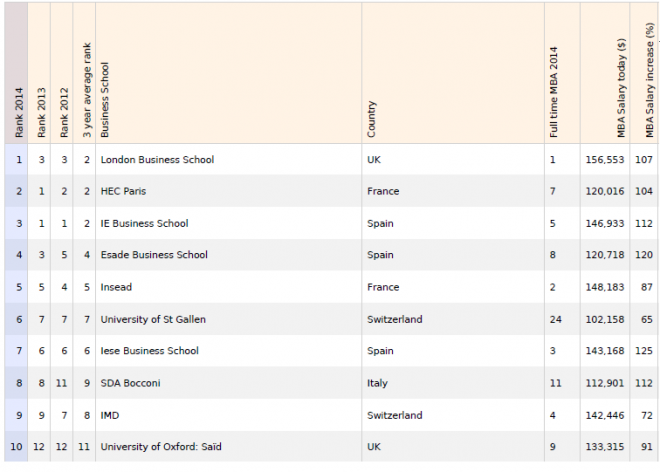Select the SDA Bocconi row name
Image resolution: width=660 pixels, height=472 pixels.
click(130, 383)
